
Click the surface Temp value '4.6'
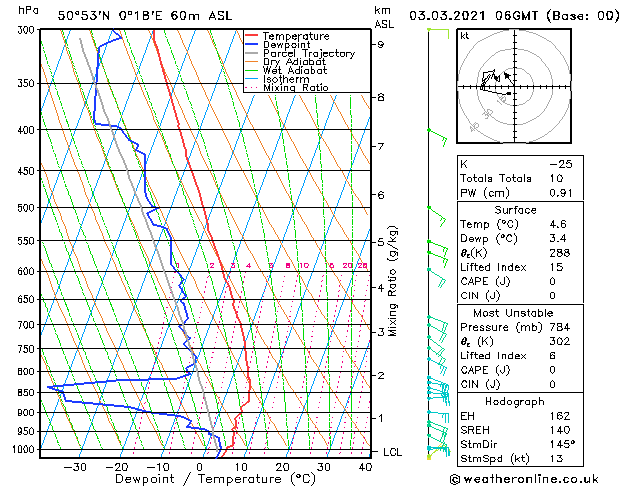tap(558, 224)
